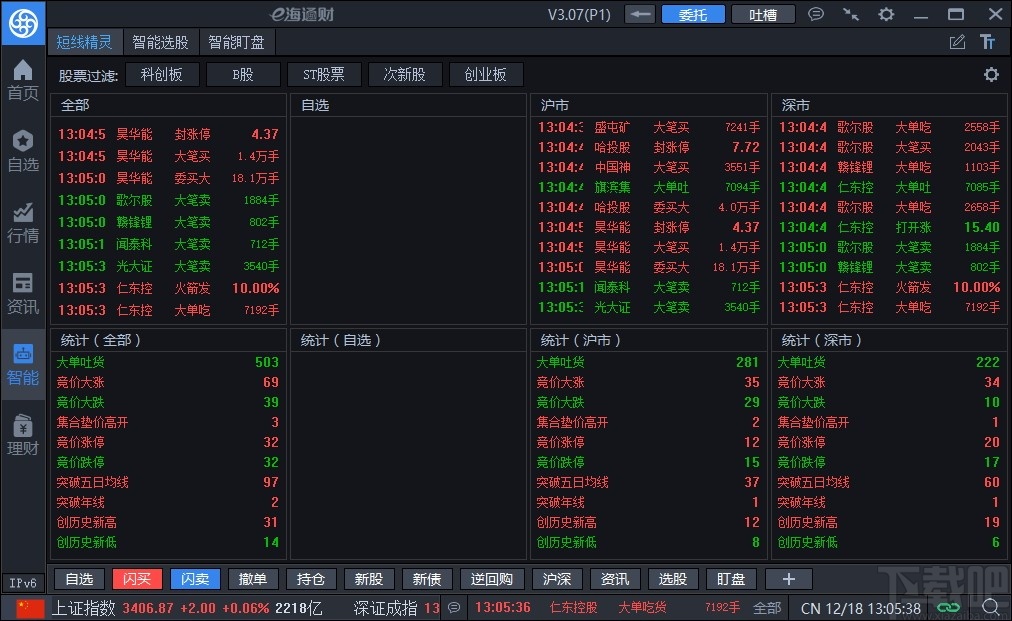Click the 委托 trading button
The width and height of the screenshot is (1012, 621).
(693, 13)
